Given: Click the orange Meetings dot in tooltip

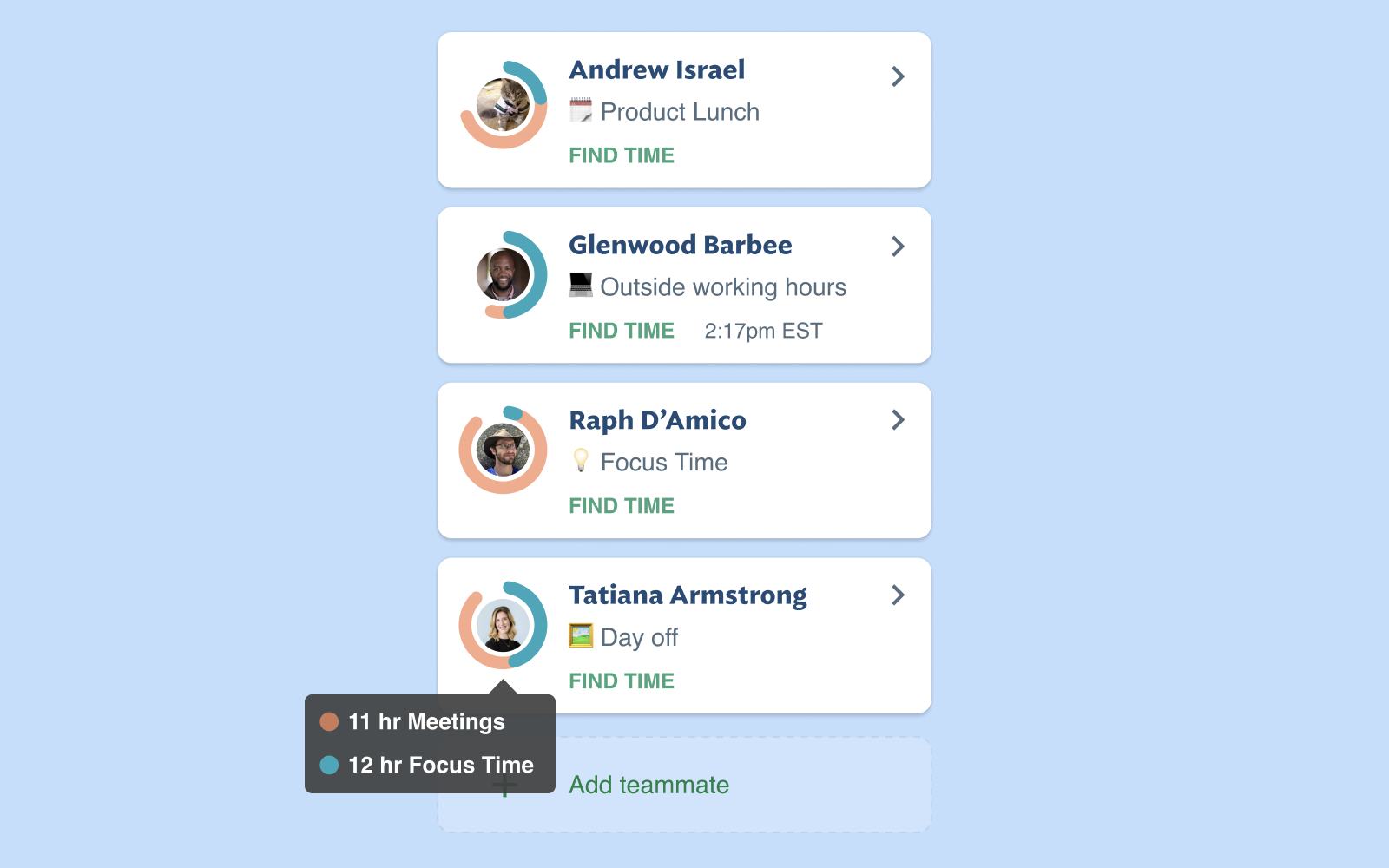Looking at the screenshot, I should click(329, 721).
